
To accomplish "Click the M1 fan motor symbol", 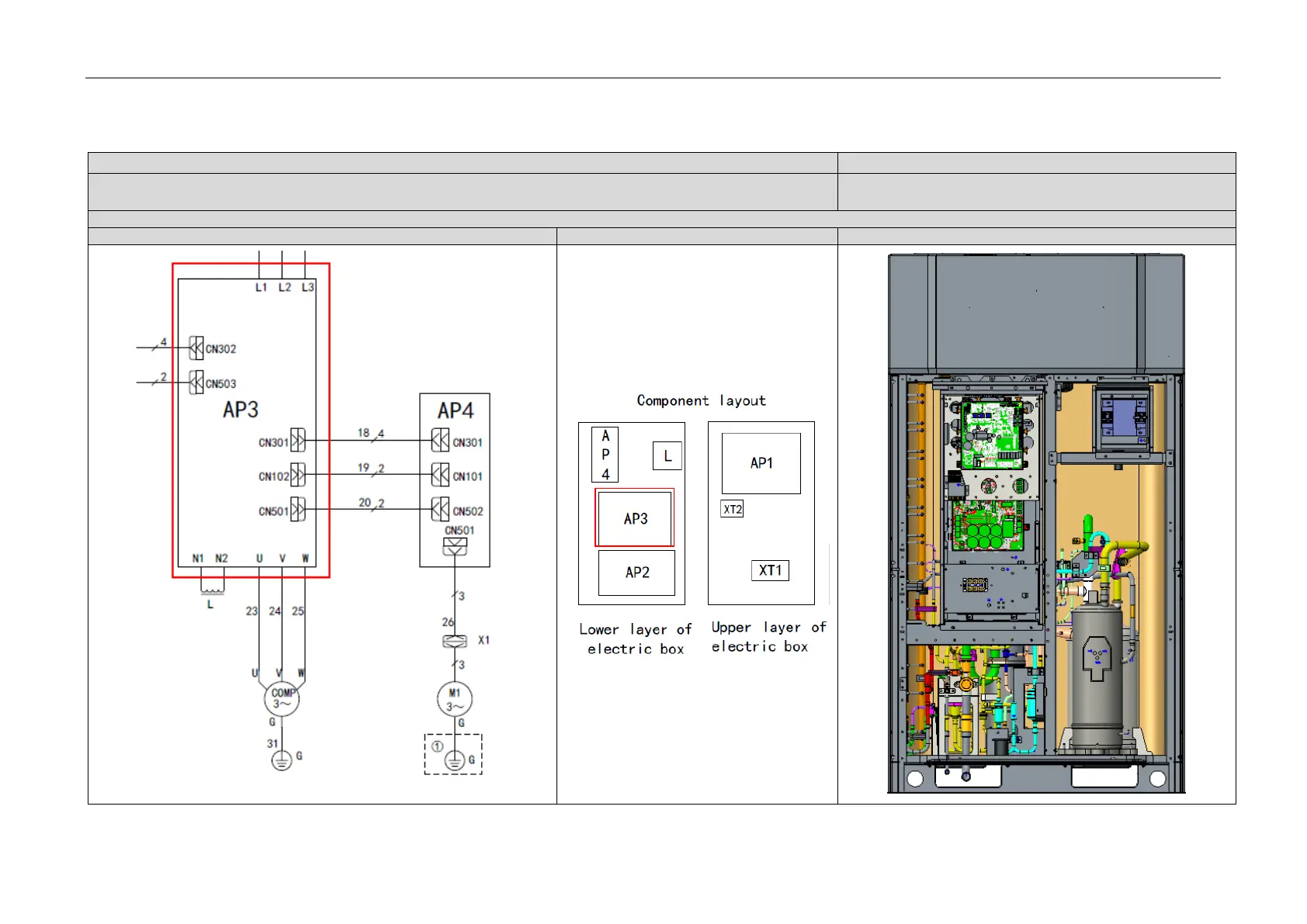I will point(455,699).
